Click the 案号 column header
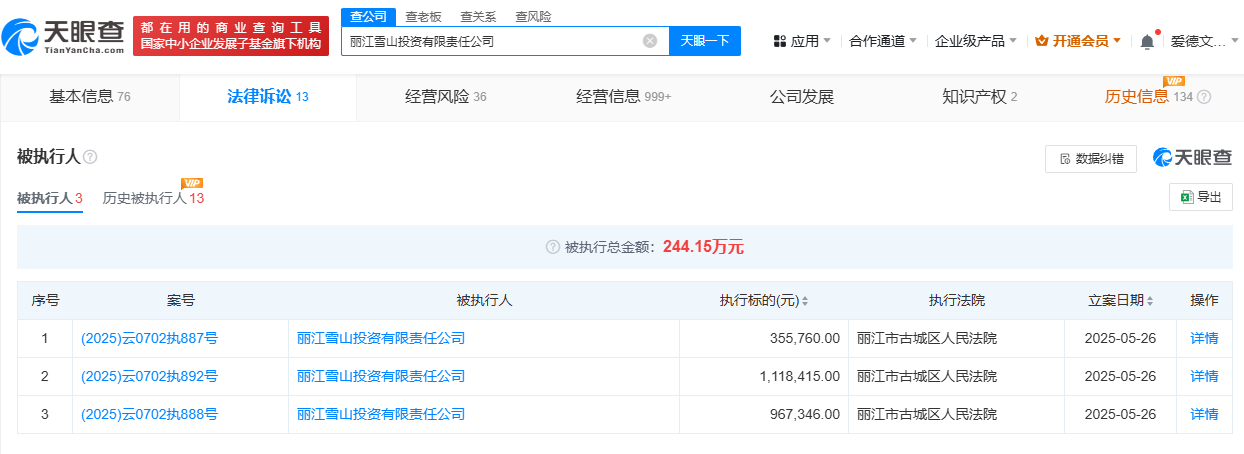 click(x=180, y=301)
